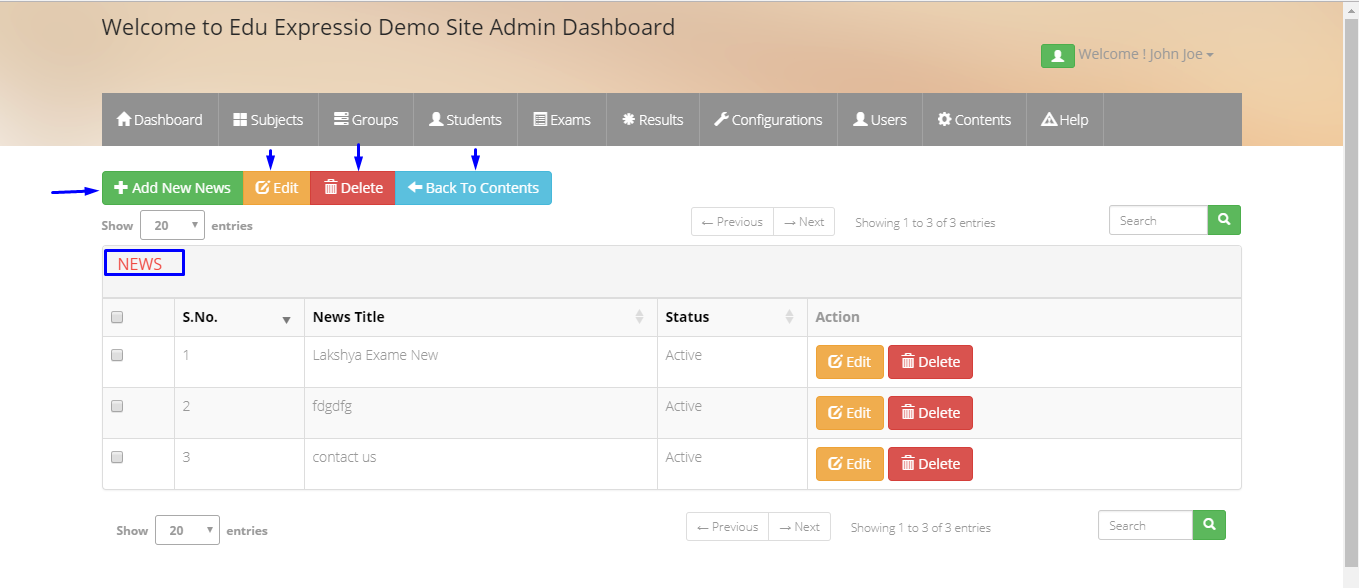
Task: Open Contents from the gear icon
Action: pos(944,119)
